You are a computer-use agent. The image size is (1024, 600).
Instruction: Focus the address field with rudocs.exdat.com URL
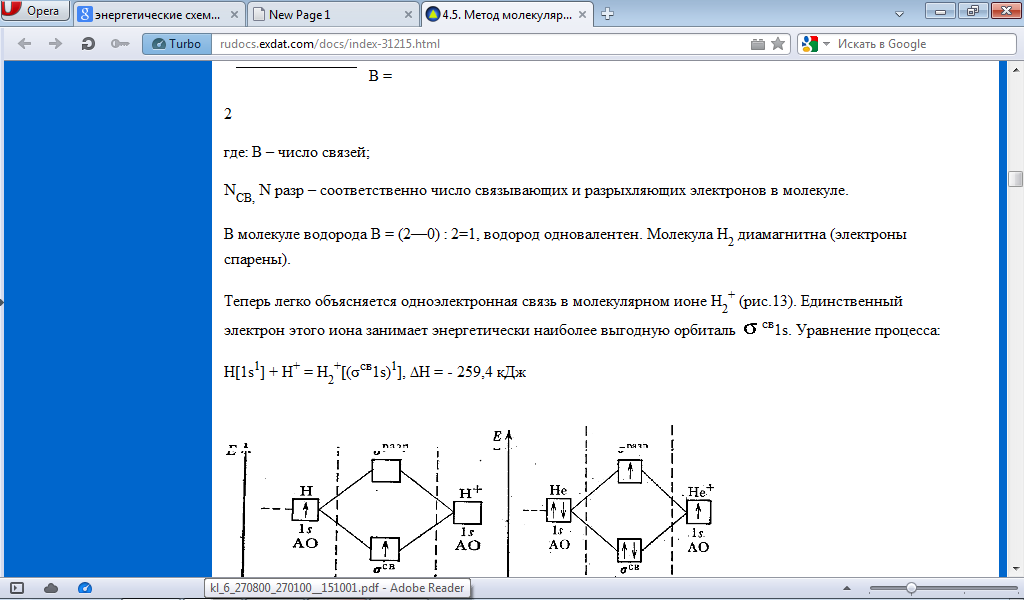[480, 44]
